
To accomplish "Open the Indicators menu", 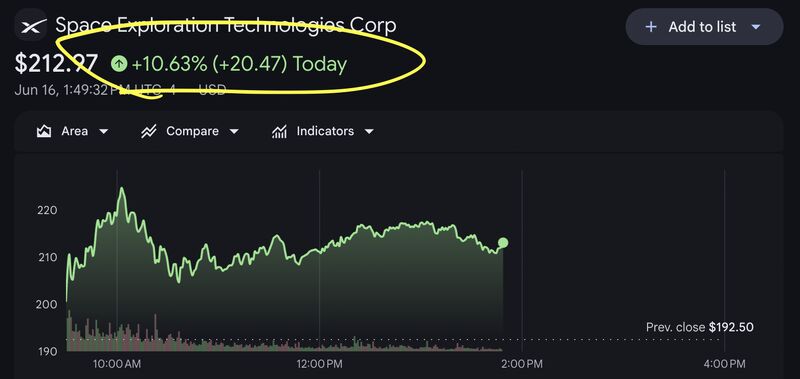I will pos(322,132).
